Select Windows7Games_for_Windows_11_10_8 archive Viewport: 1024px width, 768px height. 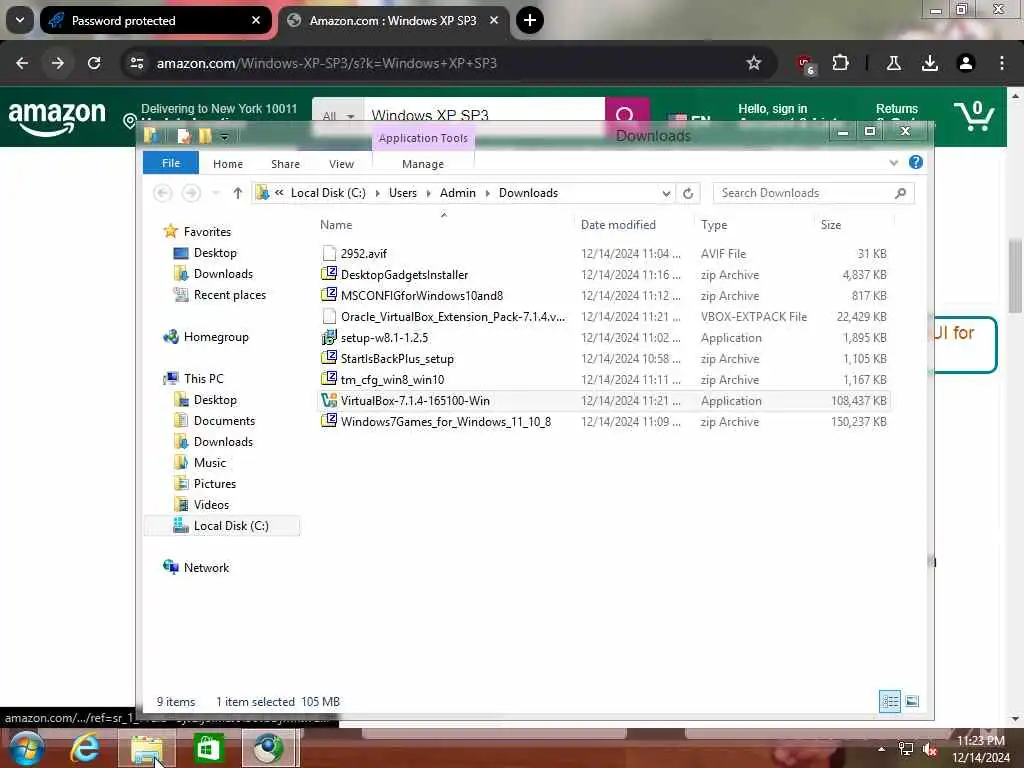605,421
